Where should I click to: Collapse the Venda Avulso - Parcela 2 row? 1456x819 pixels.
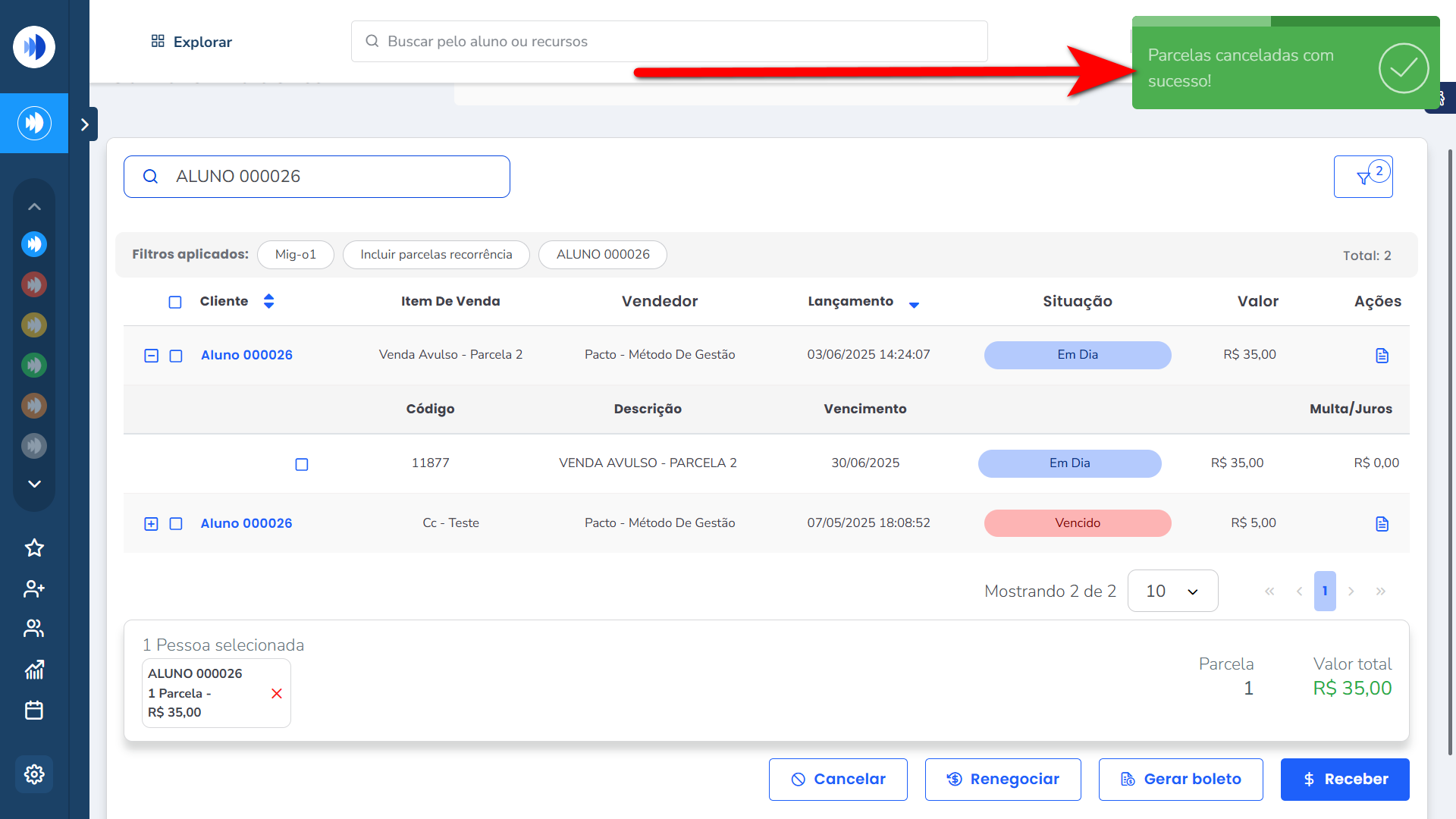point(151,356)
